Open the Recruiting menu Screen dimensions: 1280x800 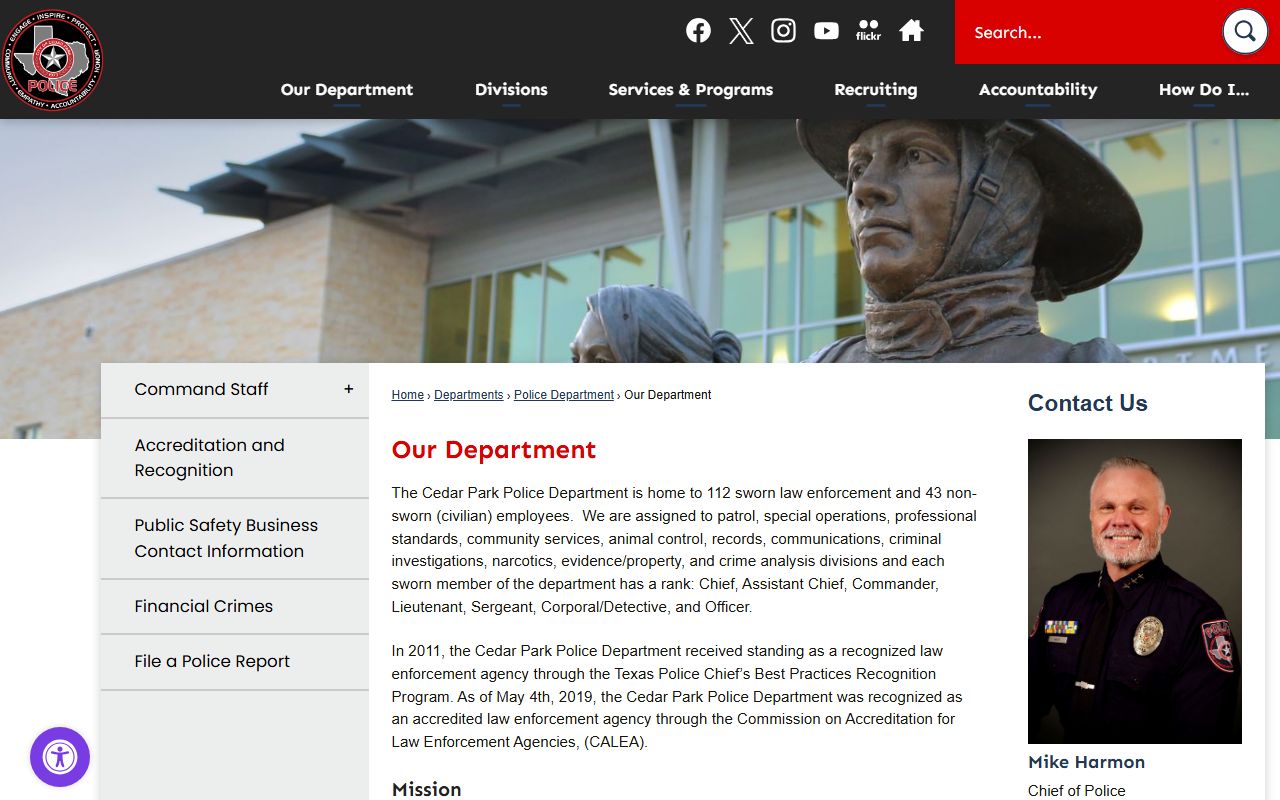click(x=876, y=90)
